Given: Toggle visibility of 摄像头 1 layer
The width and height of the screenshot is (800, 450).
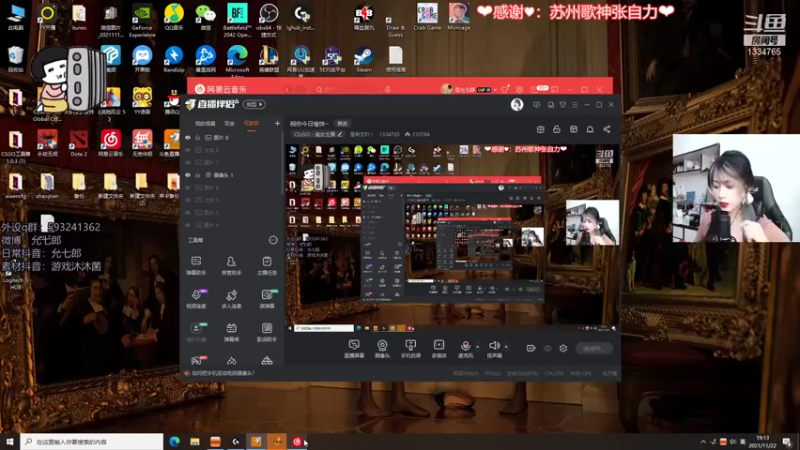Looking at the screenshot, I should [188, 175].
